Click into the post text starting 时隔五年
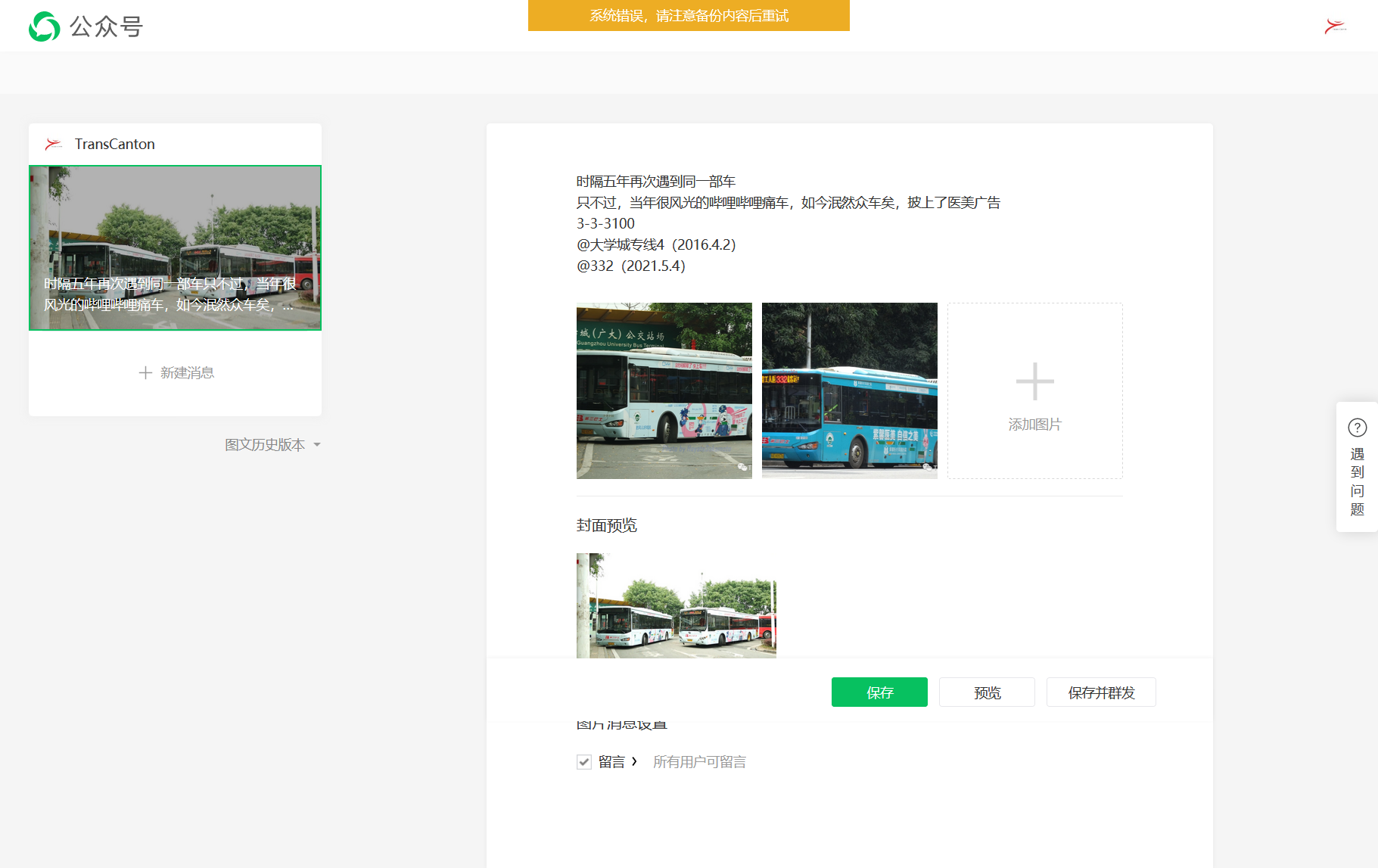Viewport: 1378px width, 868px height. 789,223
